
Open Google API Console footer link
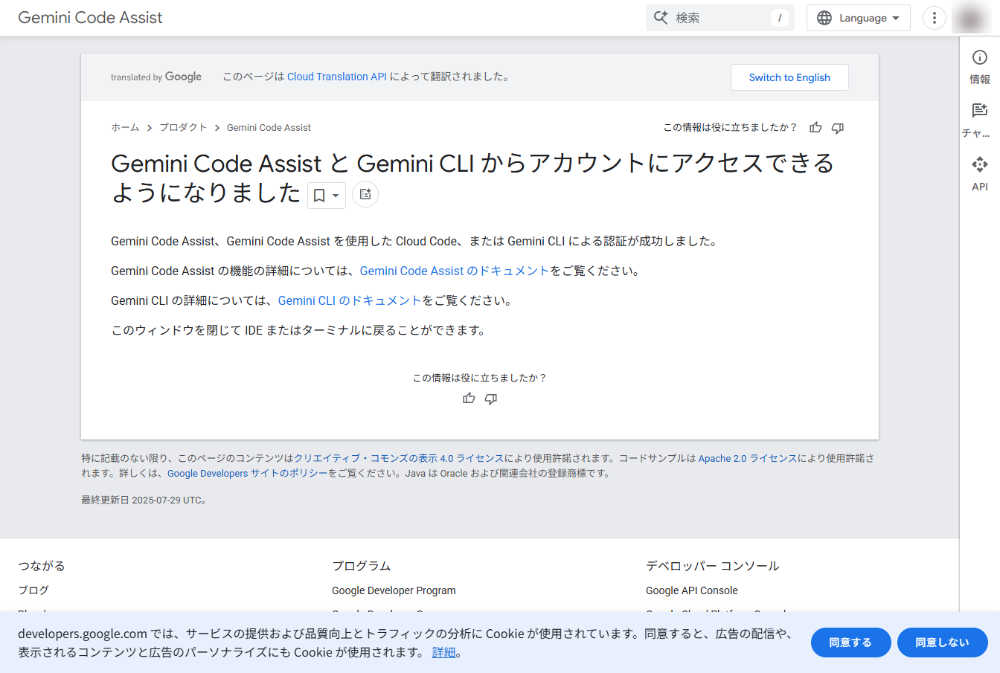click(x=691, y=590)
